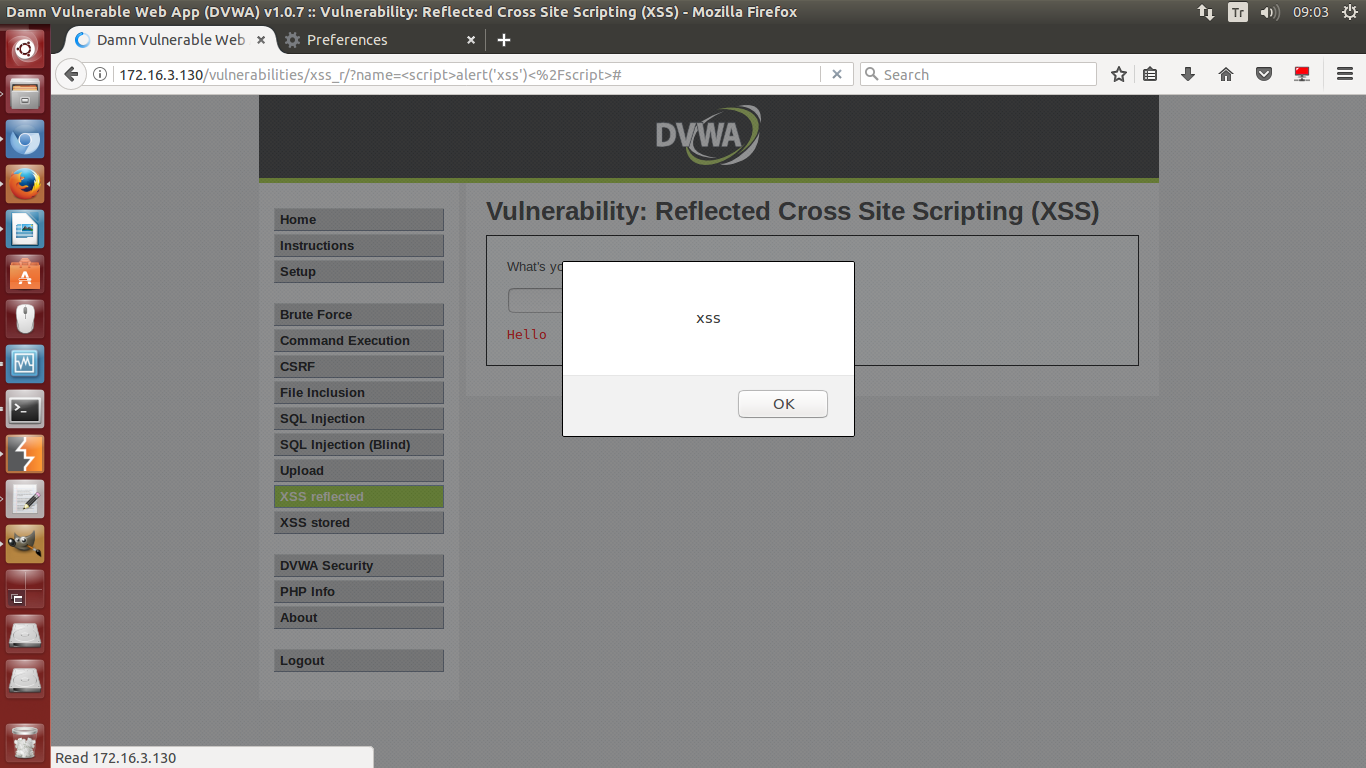Click the X stop button in address bar
The height and width of the screenshot is (768, 1366).
tap(837, 74)
